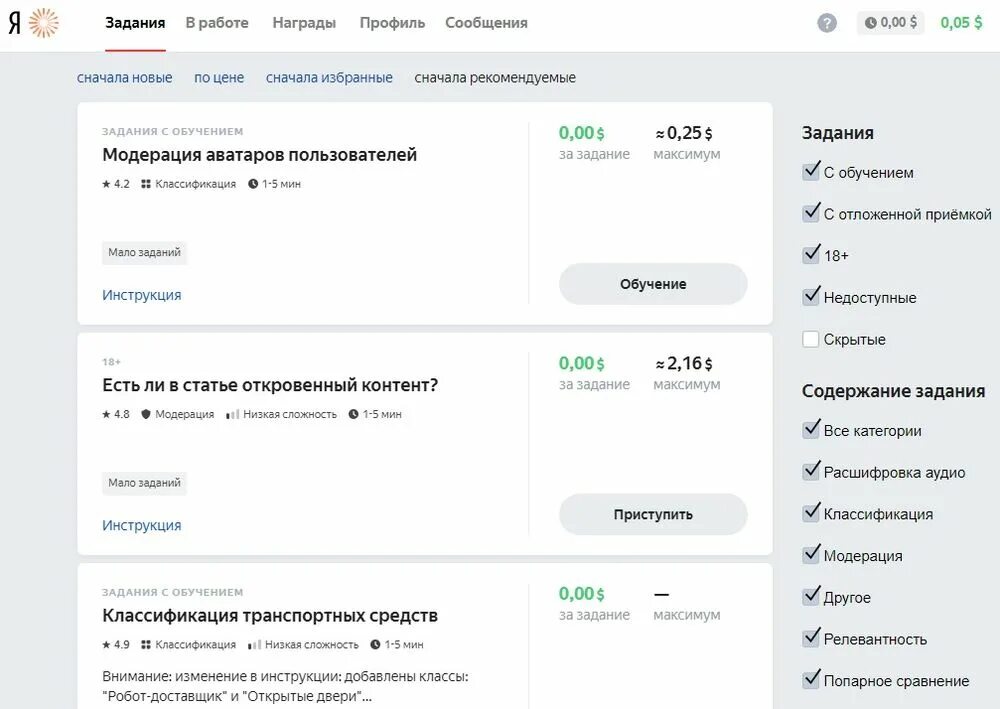Sort by сначала новые
Image resolution: width=1000 pixels, height=709 pixels.
(124, 78)
